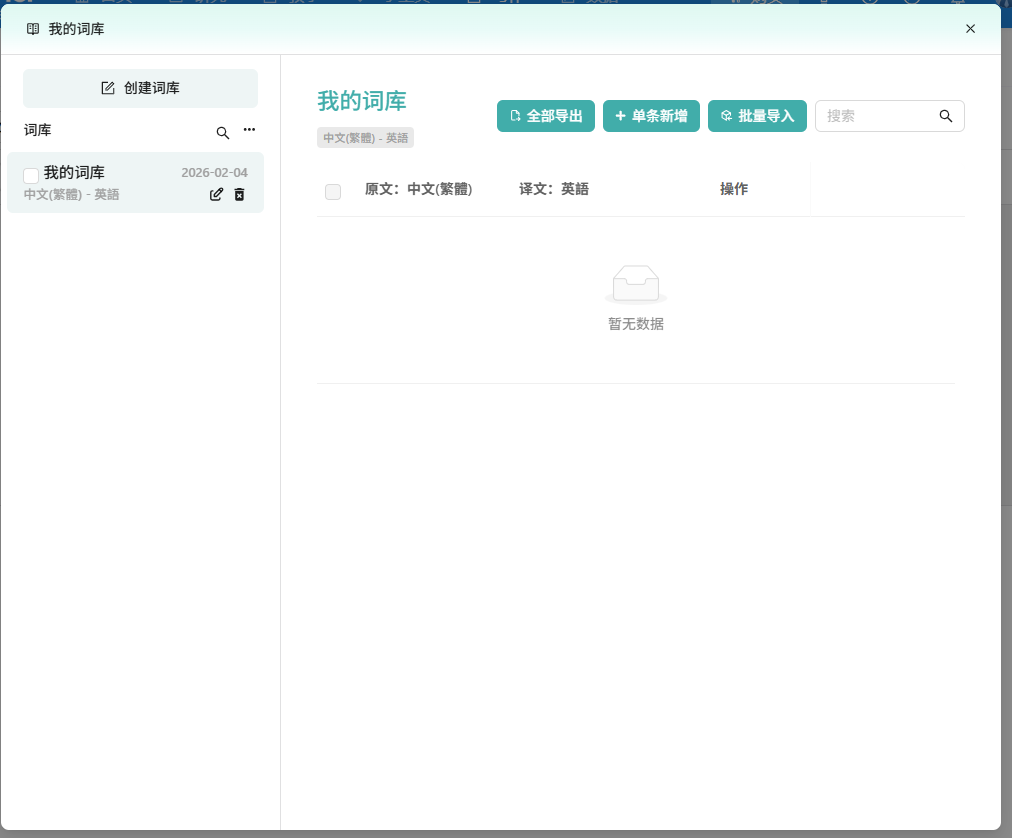This screenshot has height=838, width=1012.
Task: Click the 操作 column header
Action: coord(733,189)
